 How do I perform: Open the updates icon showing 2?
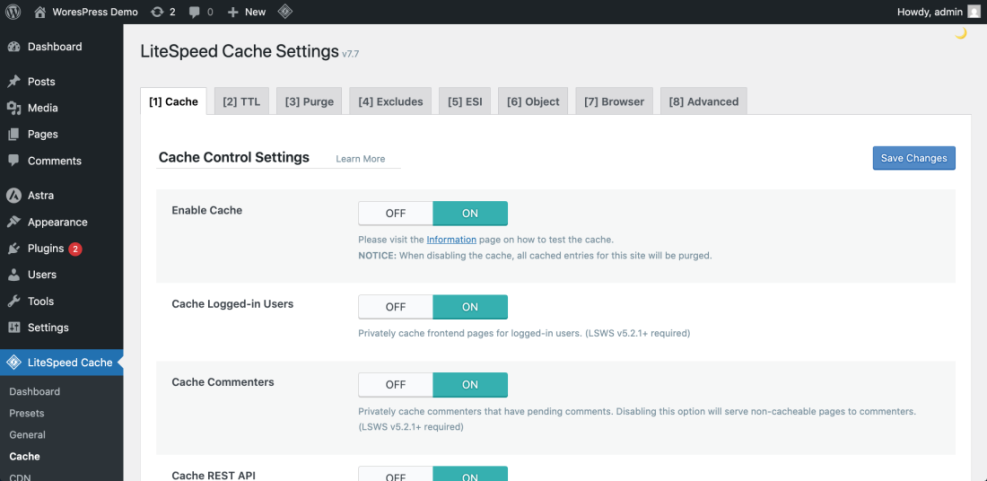click(x=157, y=11)
